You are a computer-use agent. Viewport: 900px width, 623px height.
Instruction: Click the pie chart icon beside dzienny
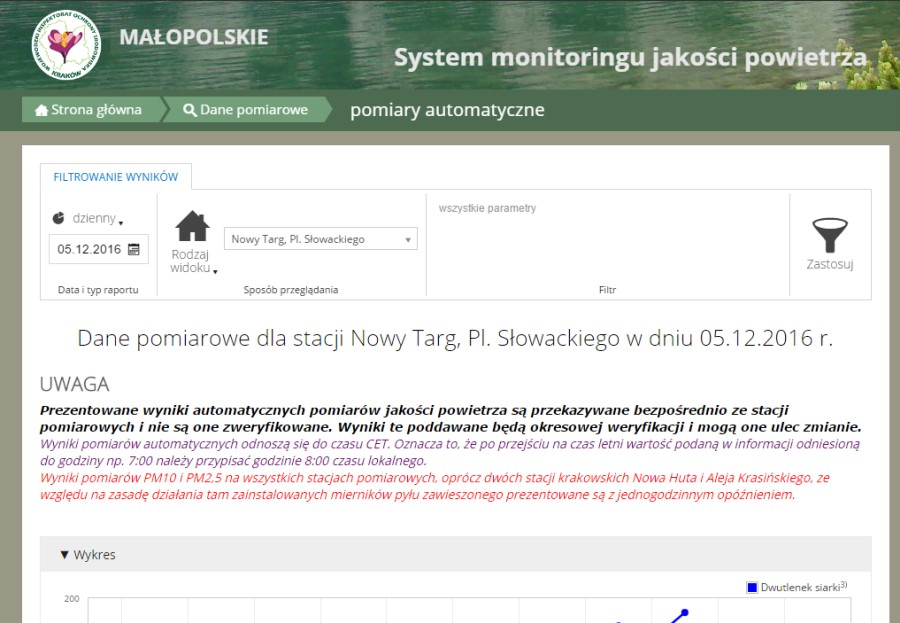coord(59,218)
